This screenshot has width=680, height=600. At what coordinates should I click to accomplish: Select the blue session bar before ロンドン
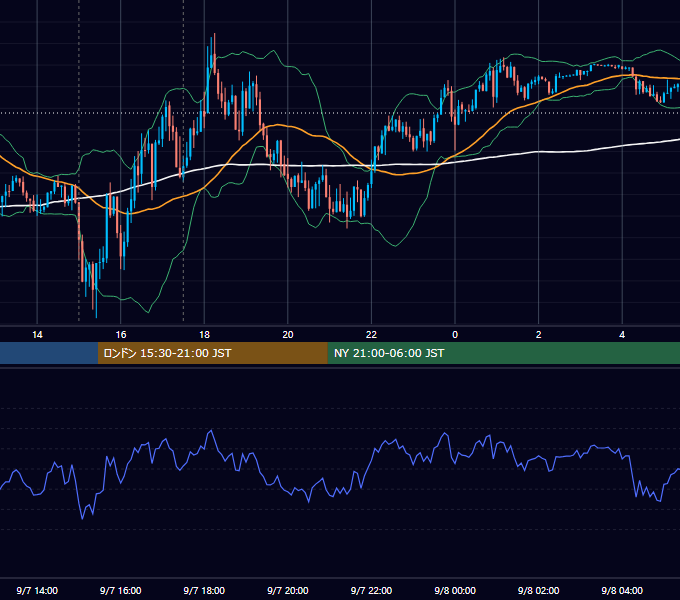click(49, 353)
